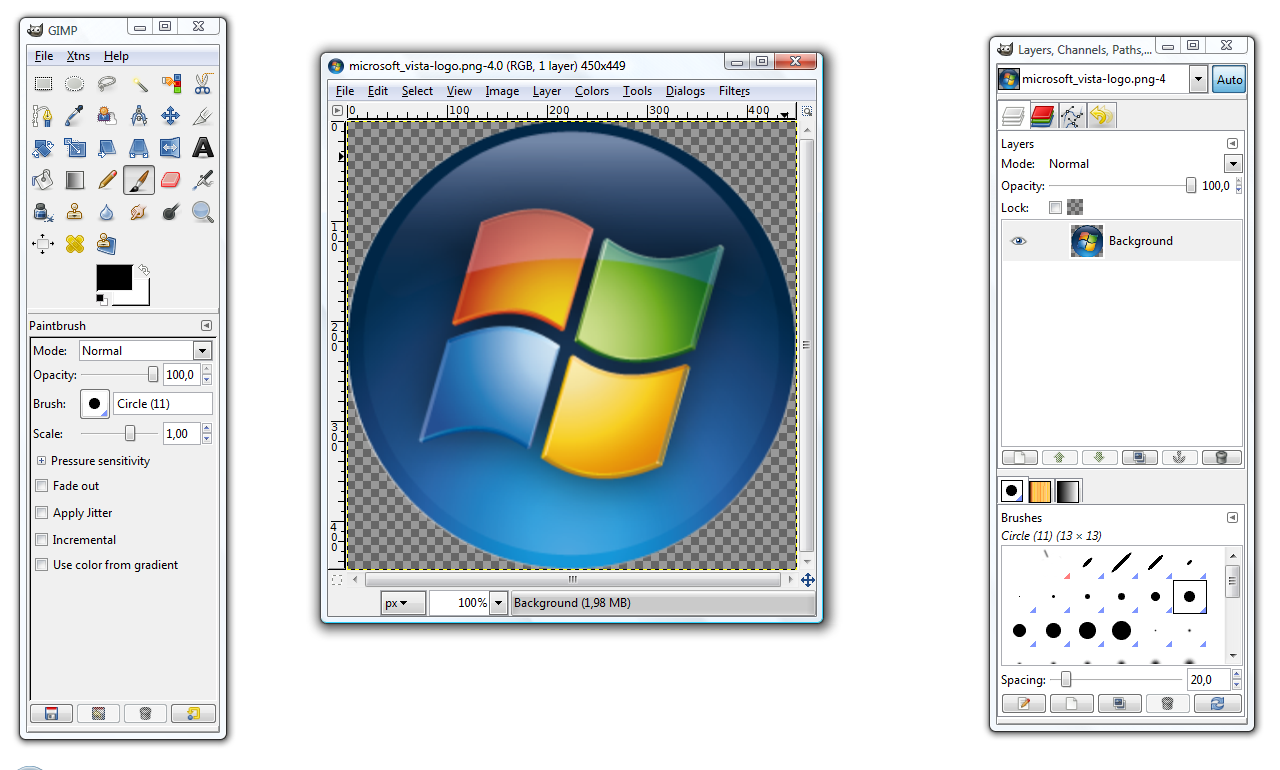
Task: Select the Text tool
Action: pyautogui.click(x=203, y=148)
